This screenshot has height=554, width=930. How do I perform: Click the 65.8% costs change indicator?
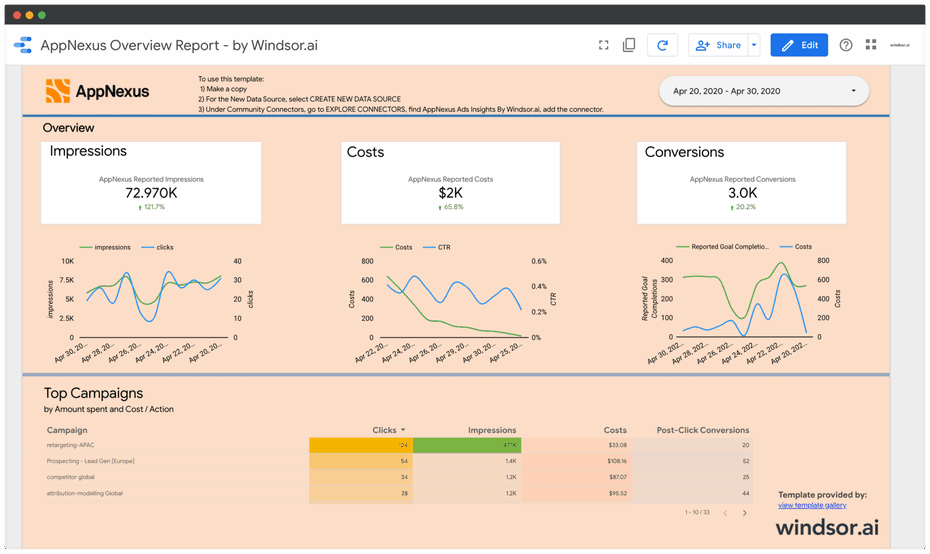tap(451, 207)
